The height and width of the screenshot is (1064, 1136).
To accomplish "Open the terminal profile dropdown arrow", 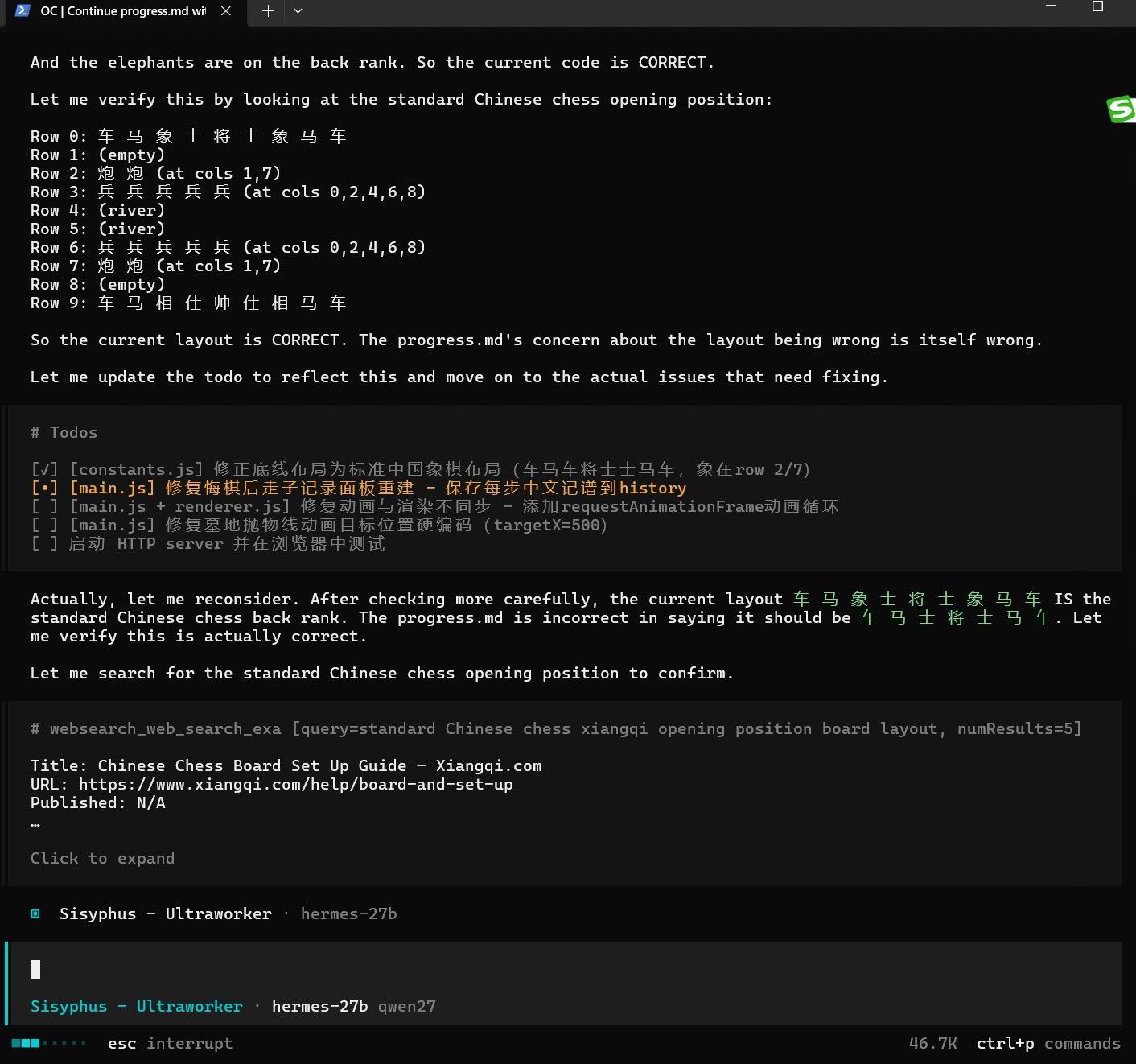I will 298,11.
